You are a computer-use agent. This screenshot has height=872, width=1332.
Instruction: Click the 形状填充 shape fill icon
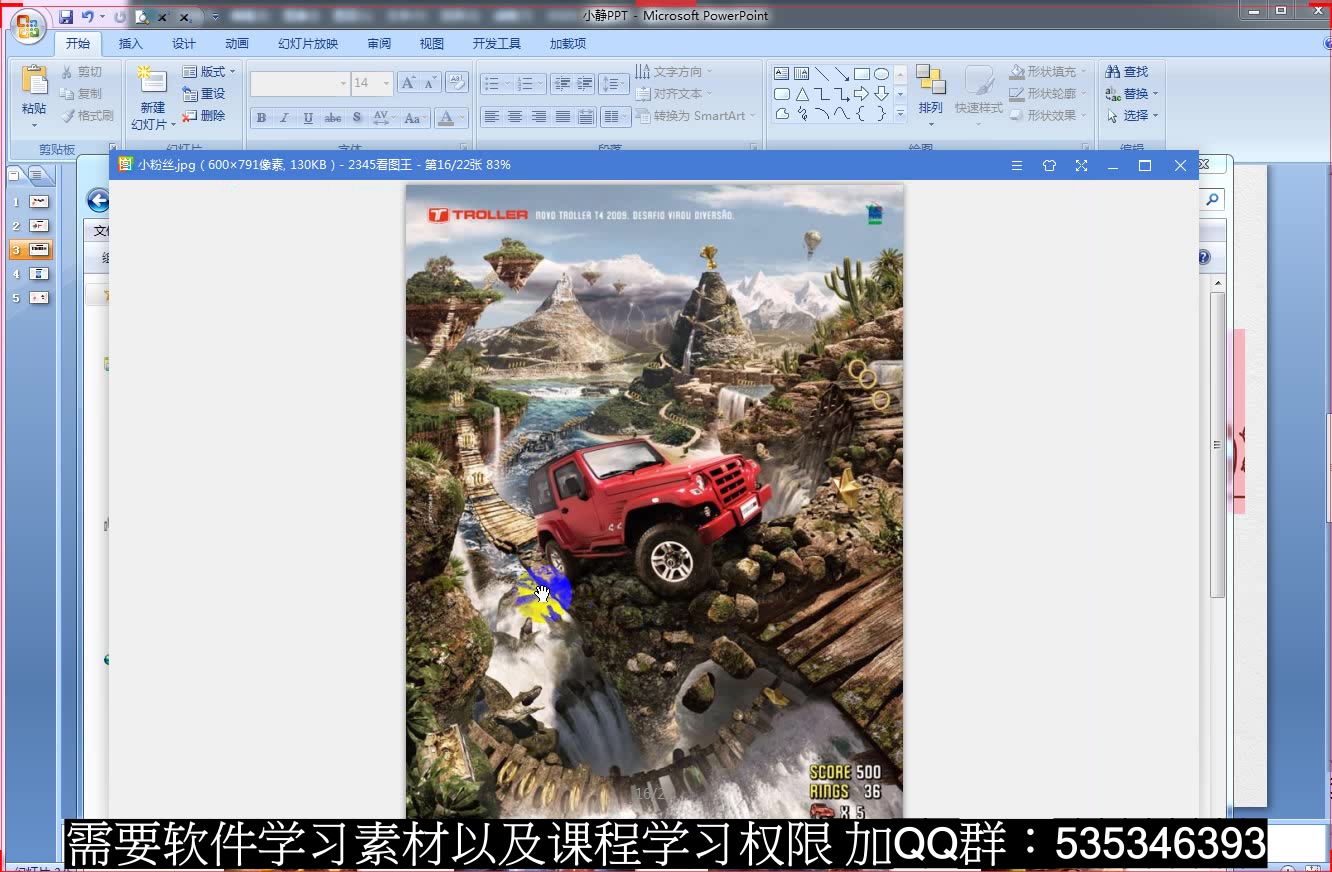click(1044, 71)
